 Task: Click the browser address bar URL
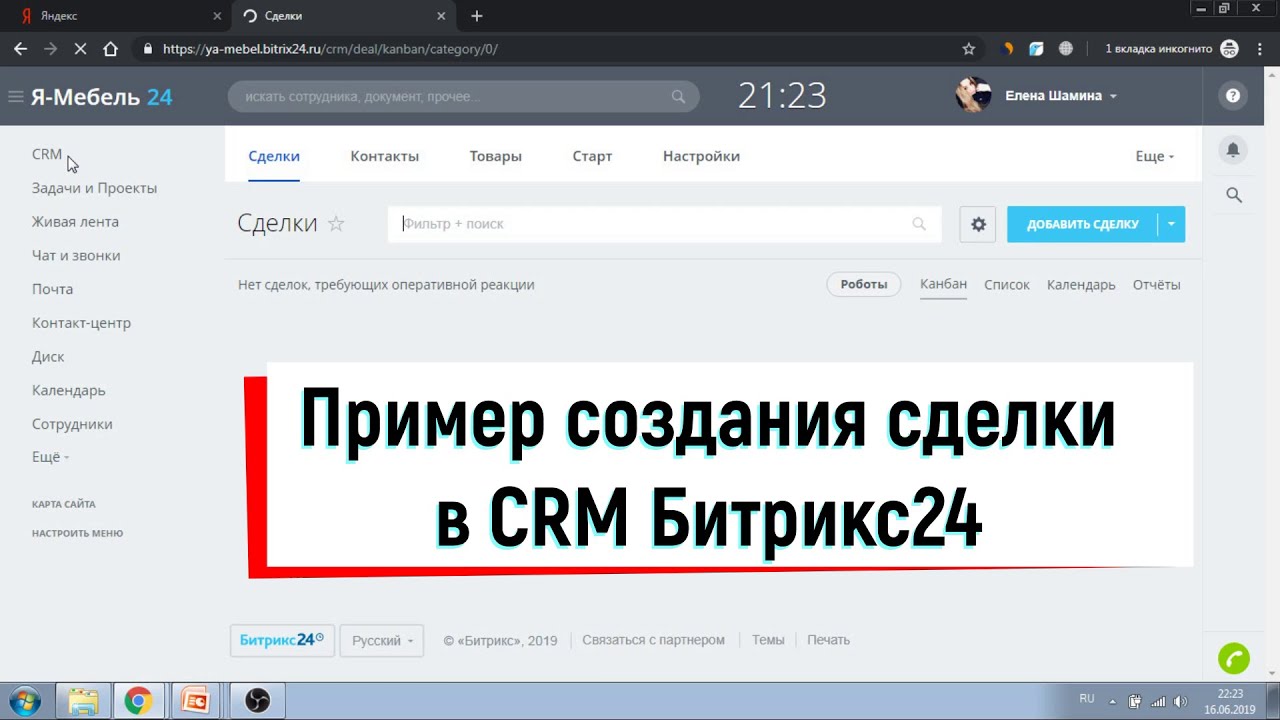coord(330,48)
